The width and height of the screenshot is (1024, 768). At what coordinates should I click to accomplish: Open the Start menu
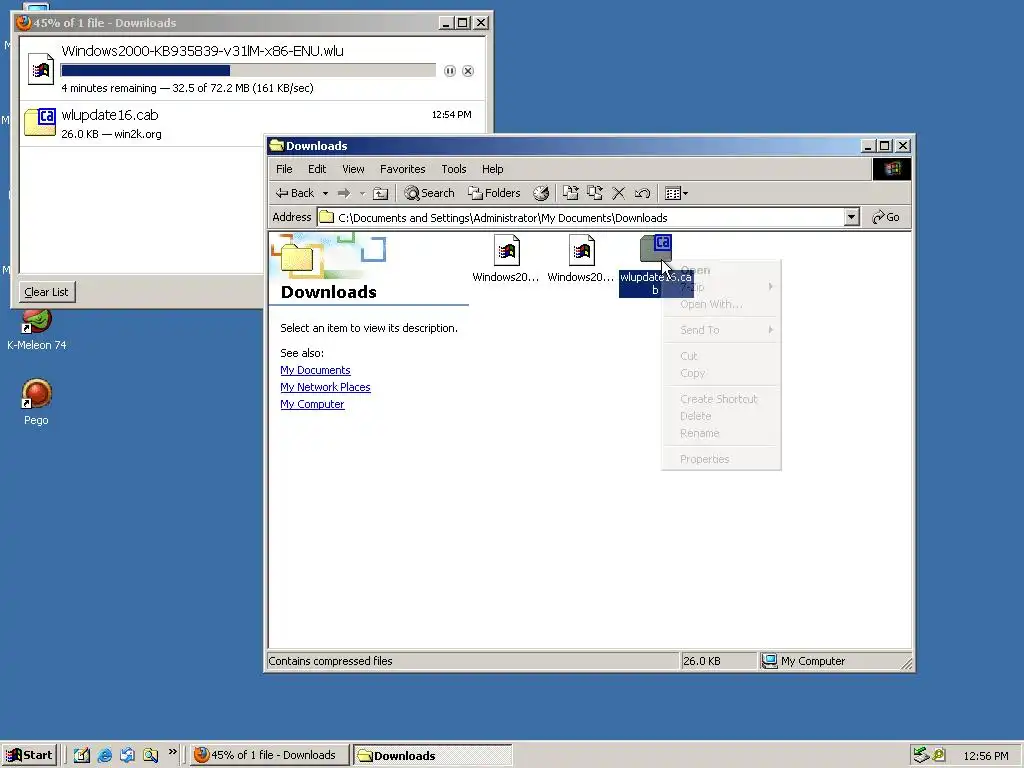pos(29,756)
